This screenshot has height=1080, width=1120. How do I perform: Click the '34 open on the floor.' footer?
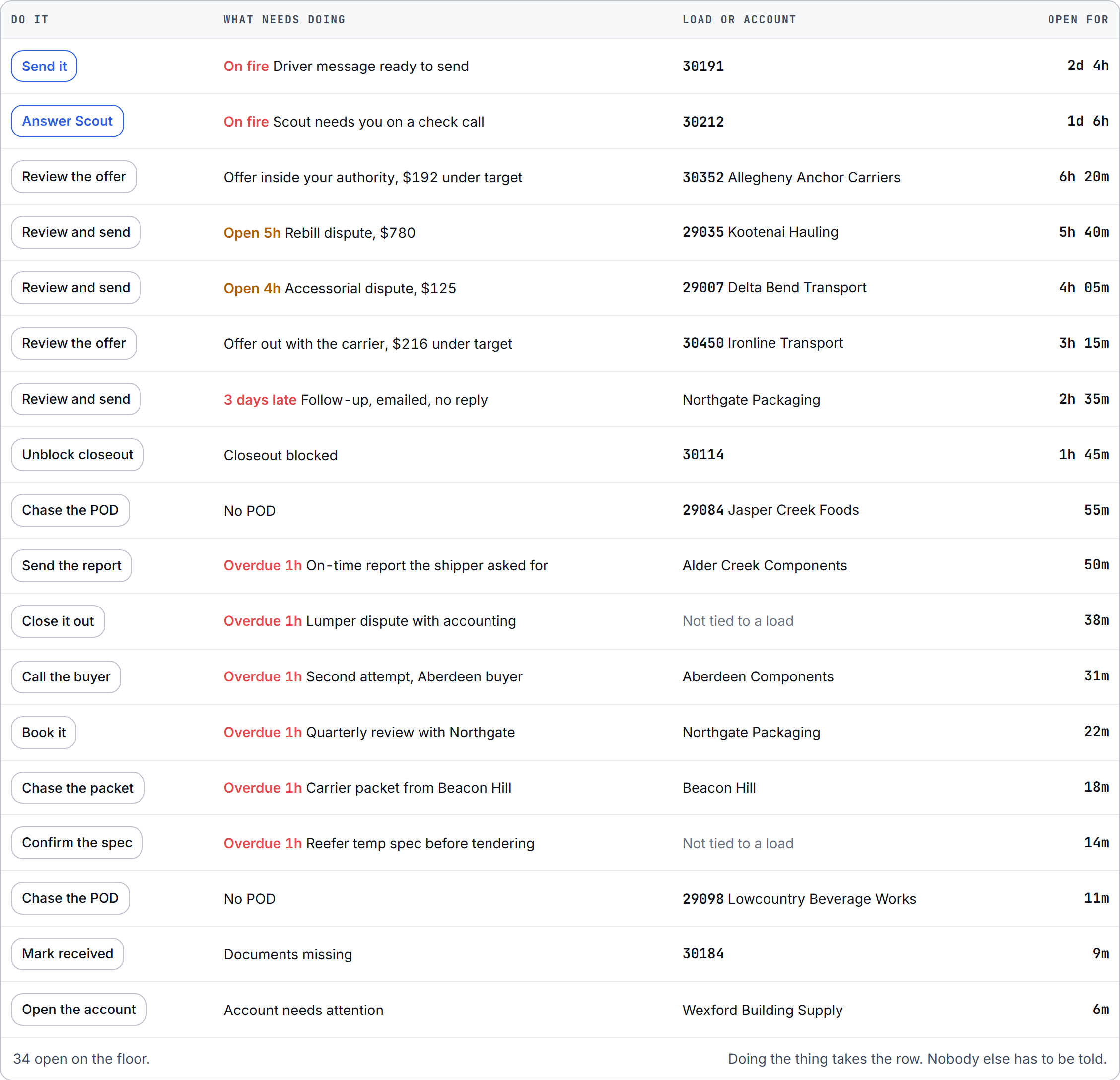coord(81,1059)
